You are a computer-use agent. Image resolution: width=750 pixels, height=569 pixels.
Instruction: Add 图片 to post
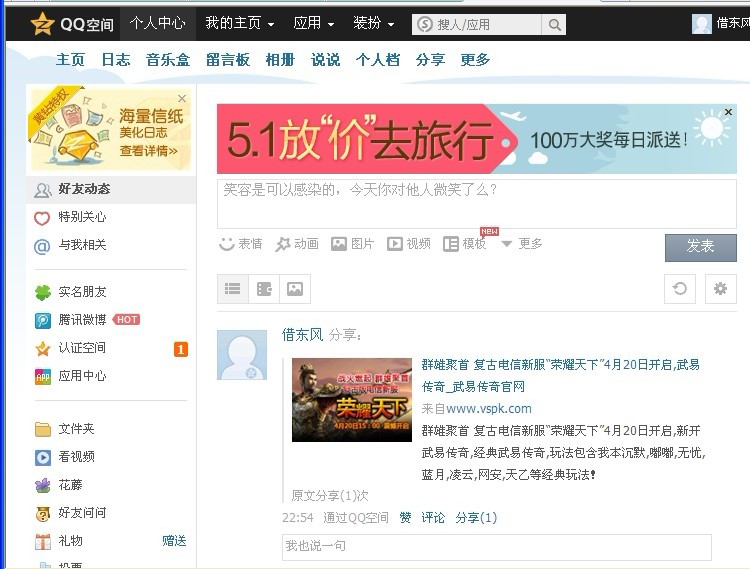click(x=353, y=244)
